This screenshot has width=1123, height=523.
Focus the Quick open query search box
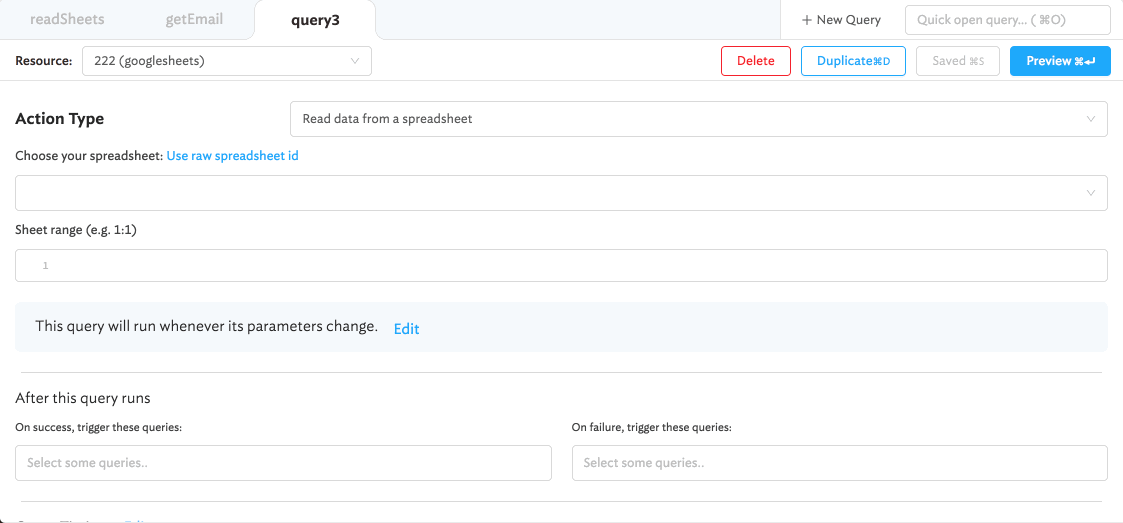(x=1007, y=20)
